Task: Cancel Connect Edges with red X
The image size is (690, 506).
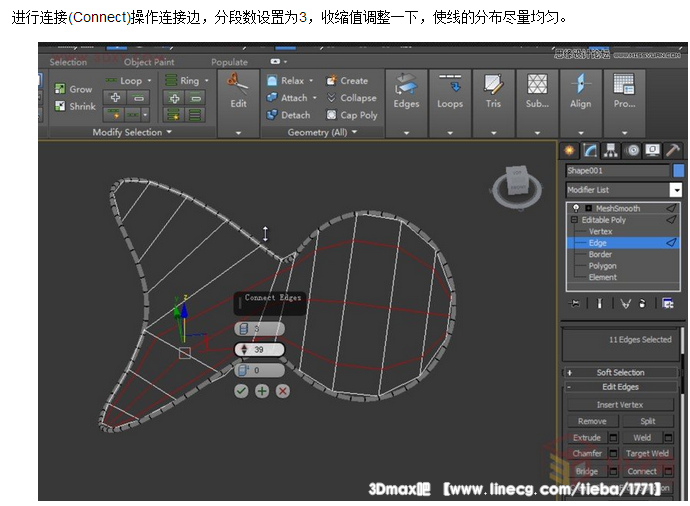Action: tap(283, 391)
